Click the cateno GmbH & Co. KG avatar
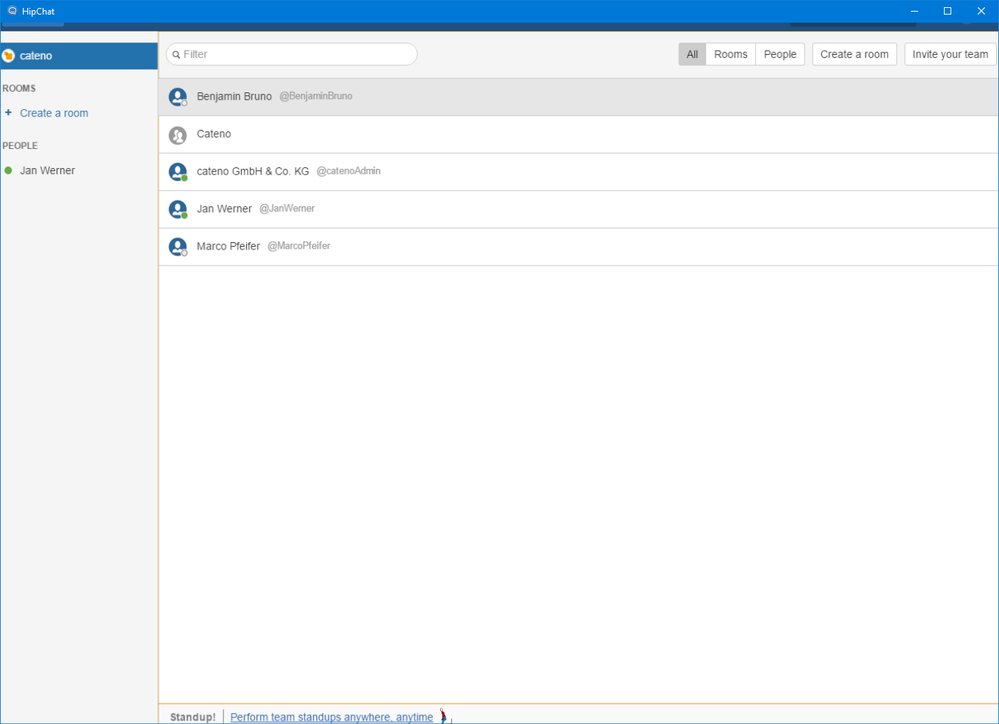The image size is (999, 724). [178, 172]
